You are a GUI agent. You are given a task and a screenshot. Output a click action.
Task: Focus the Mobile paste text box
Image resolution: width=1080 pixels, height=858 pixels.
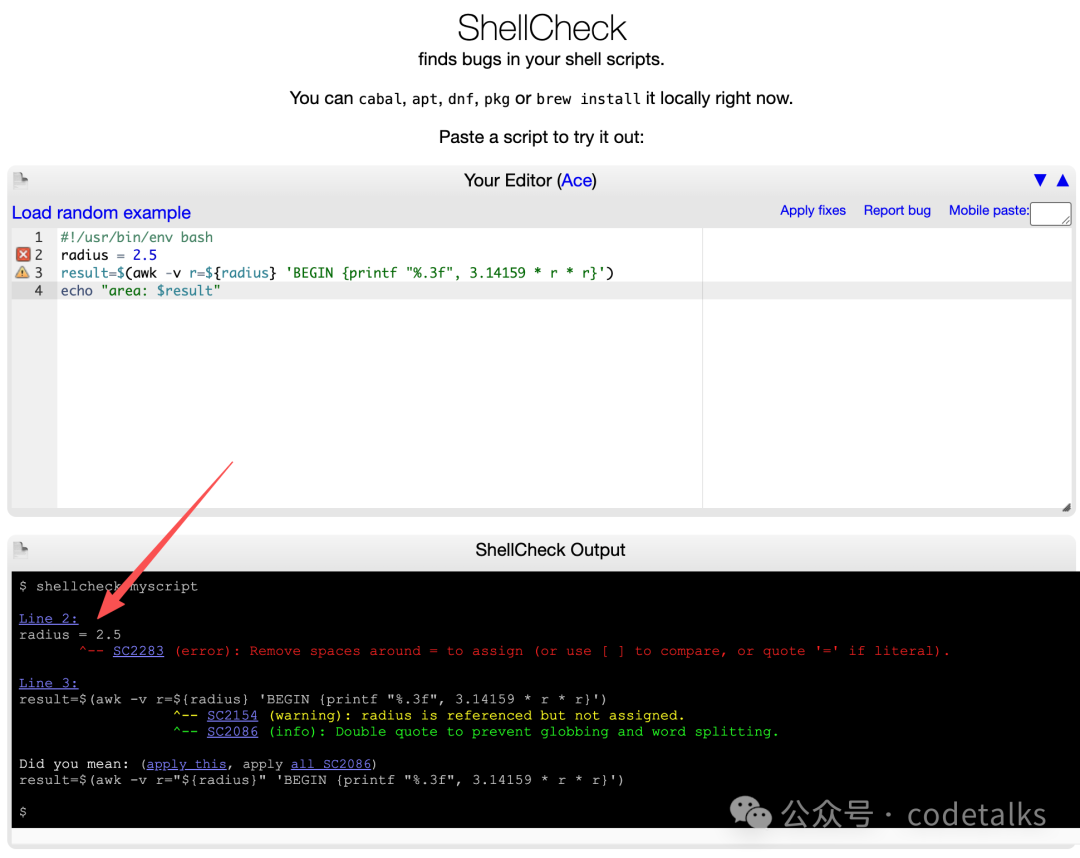pos(1050,213)
